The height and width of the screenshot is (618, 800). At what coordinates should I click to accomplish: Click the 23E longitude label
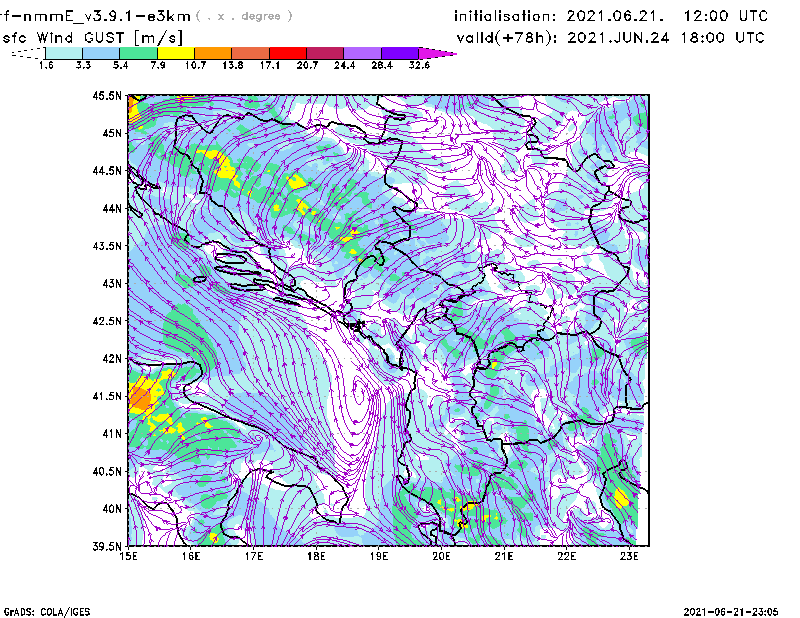629,556
